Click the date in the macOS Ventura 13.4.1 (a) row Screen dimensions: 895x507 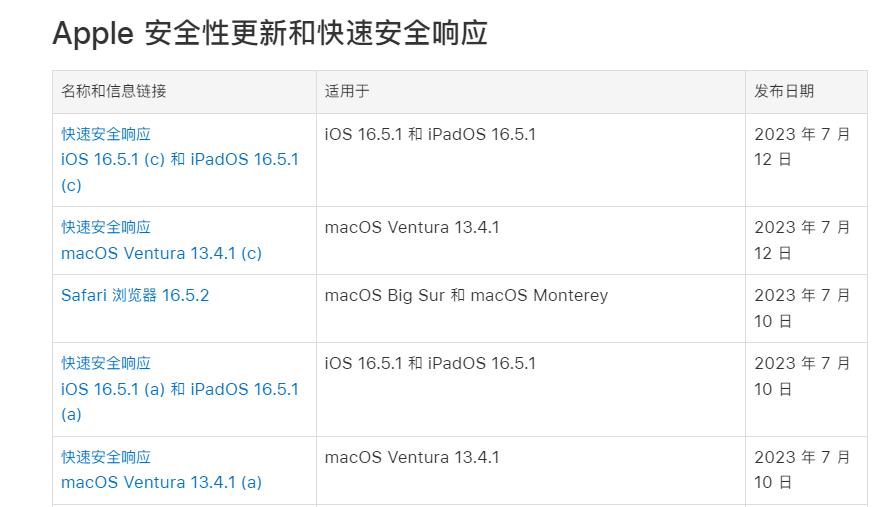click(802, 469)
